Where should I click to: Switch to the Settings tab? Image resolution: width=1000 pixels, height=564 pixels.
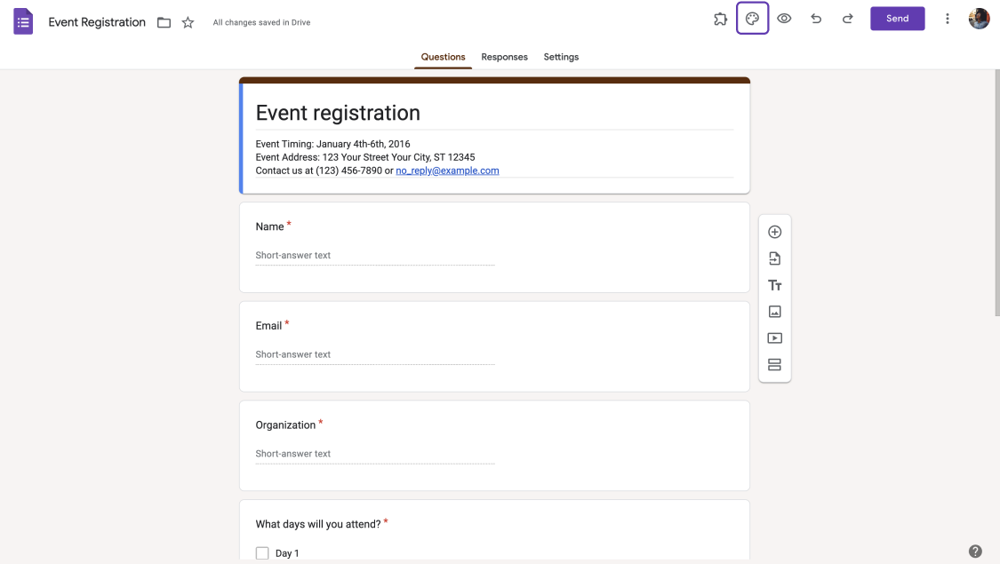561,57
